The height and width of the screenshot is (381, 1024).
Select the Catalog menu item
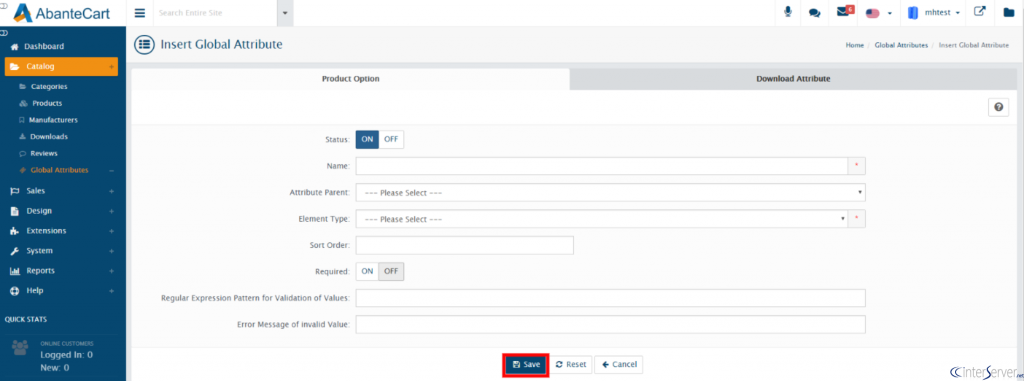[x=61, y=67]
